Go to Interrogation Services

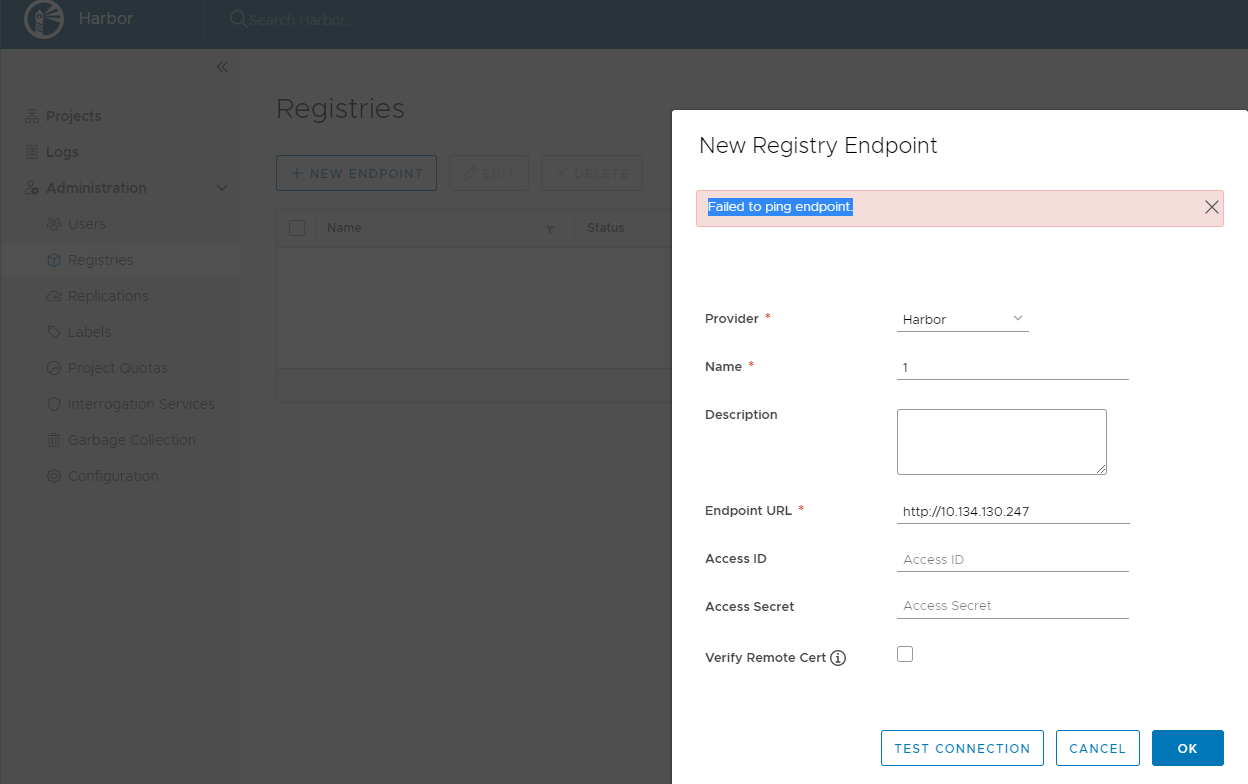coord(56,404)
